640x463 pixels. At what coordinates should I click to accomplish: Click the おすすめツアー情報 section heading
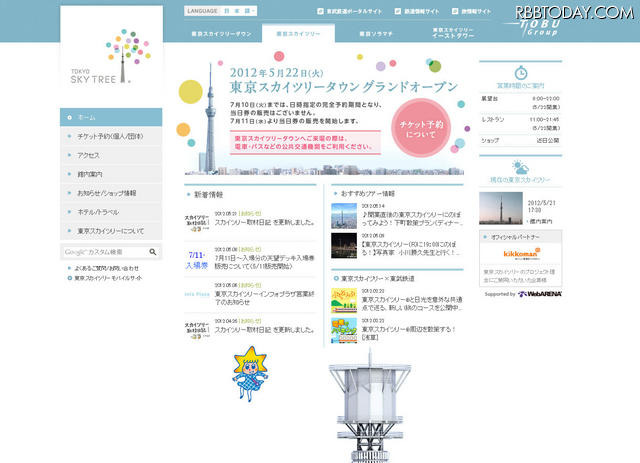[368, 194]
